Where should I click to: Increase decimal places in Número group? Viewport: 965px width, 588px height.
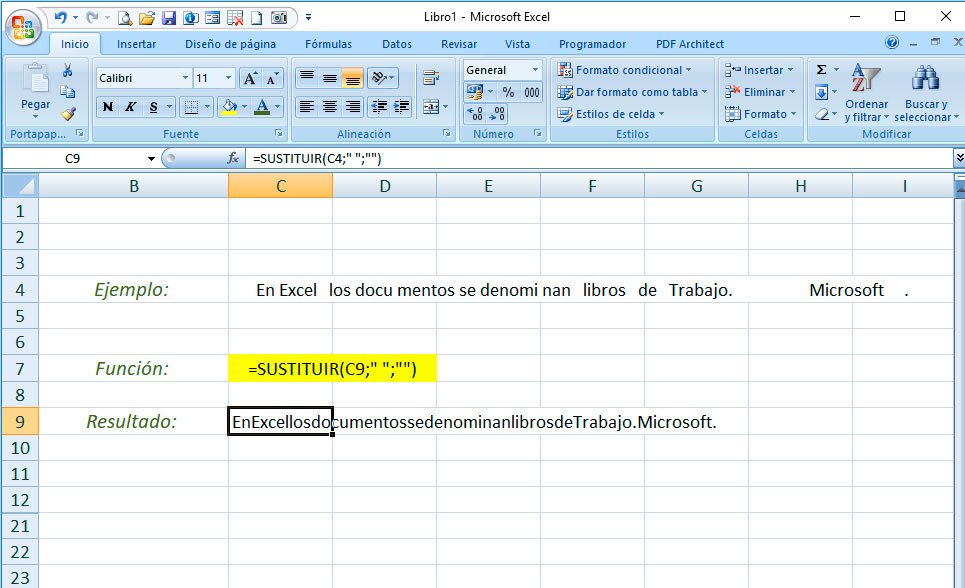tap(474, 113)
